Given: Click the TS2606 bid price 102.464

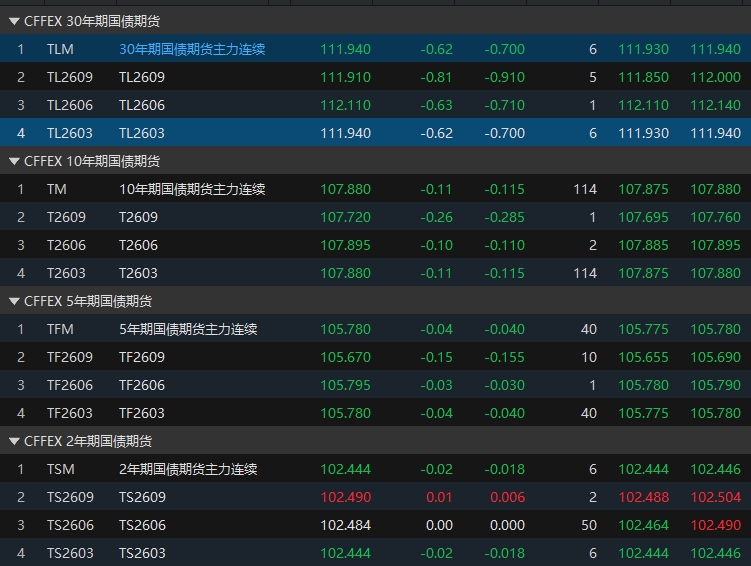Looking at the screenshot, I should (x=643, y=525).
